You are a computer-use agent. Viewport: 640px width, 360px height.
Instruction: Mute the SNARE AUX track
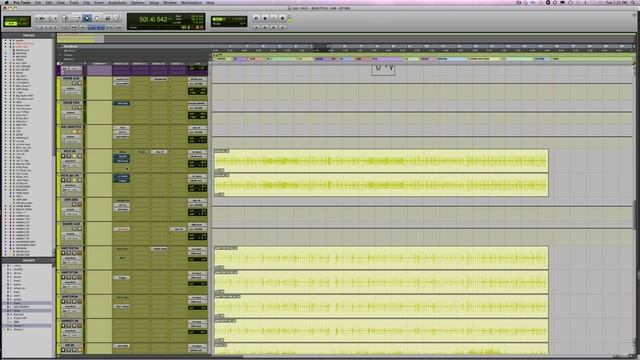pyautogui.click(x=80, y=229)
